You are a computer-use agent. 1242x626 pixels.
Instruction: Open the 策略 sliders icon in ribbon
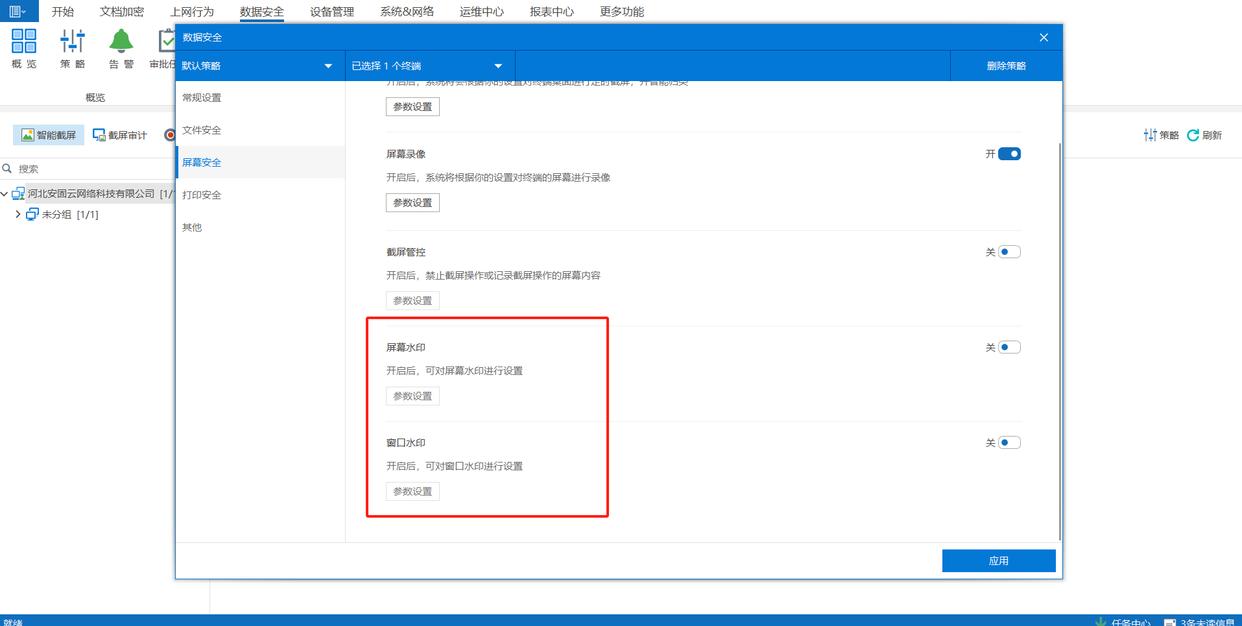point(73,41)
